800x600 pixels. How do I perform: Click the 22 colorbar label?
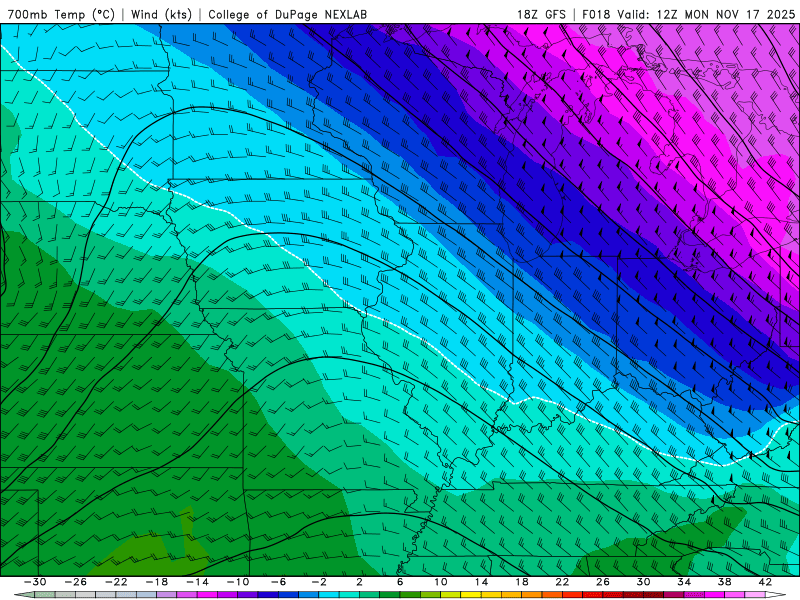pos(562,582)
